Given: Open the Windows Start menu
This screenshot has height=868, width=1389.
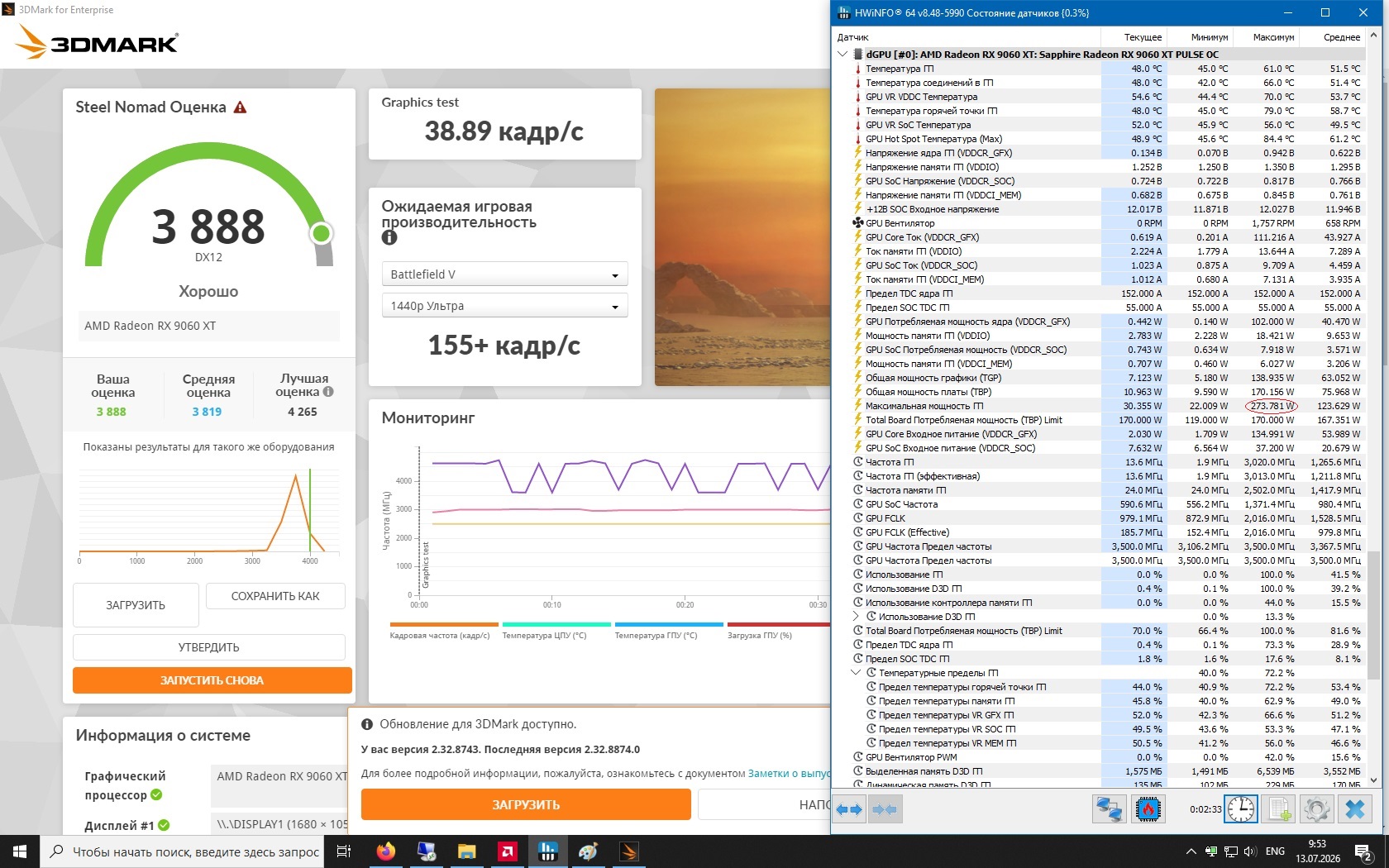Looking at the screenshot, I should pyautogui.click(x=20, y=851).
